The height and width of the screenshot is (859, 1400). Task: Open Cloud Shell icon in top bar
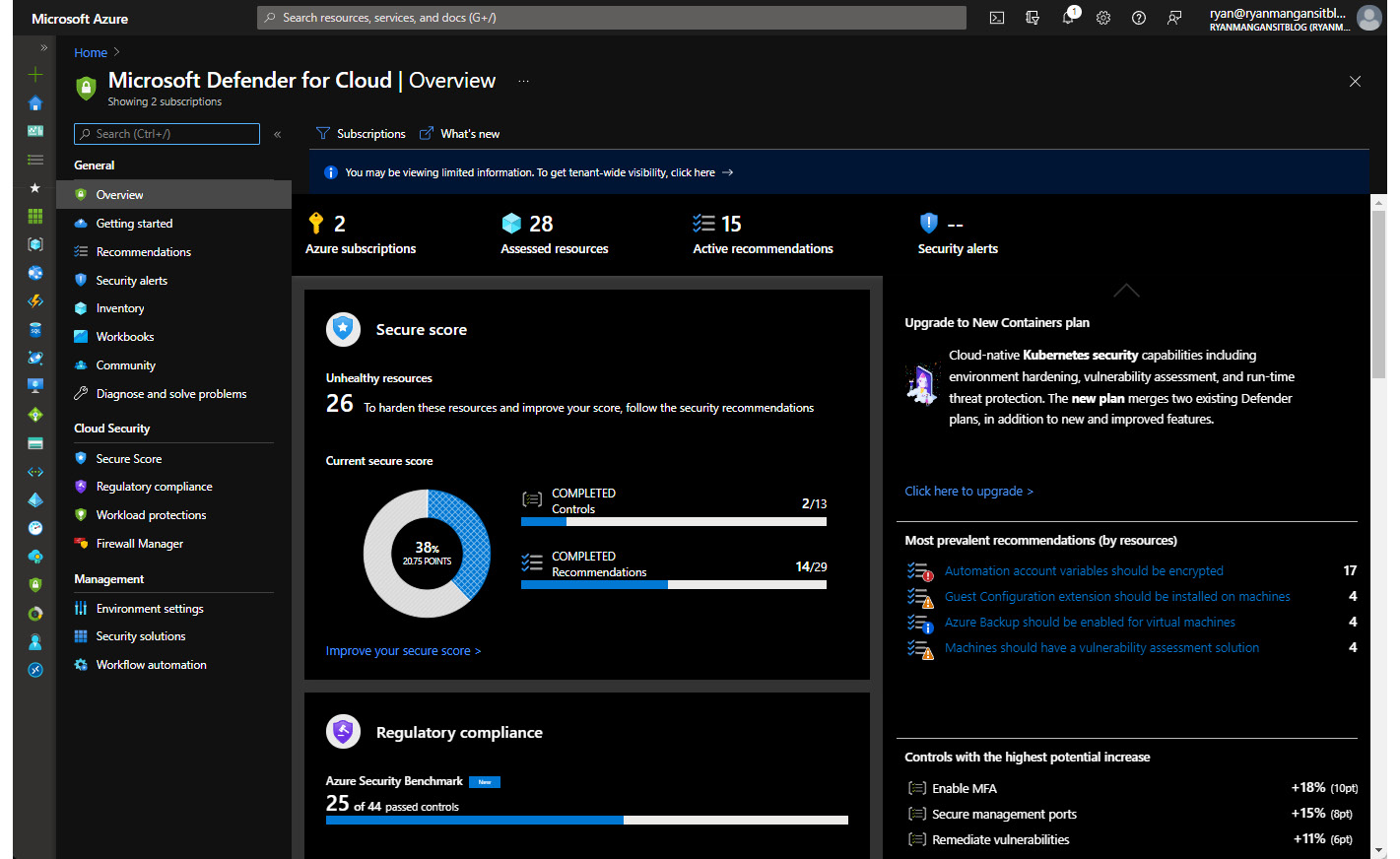(997, 18)
